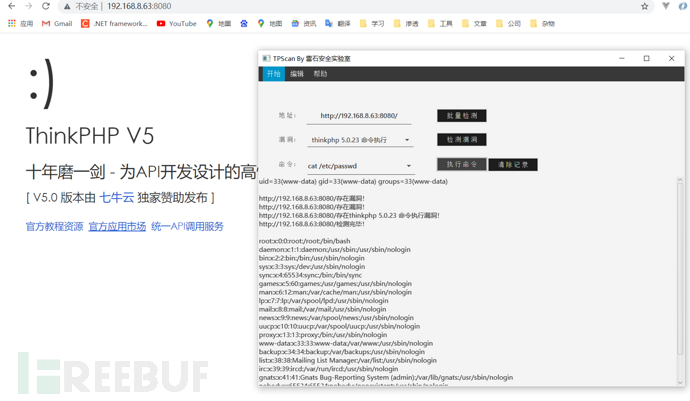
Task: Go back with the browser back arrow
Action: [x=12, y=6]
